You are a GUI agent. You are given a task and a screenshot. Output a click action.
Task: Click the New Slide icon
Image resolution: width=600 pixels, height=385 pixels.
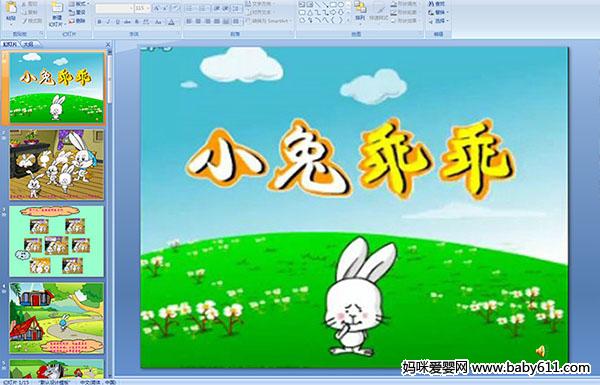coord(57,8)
